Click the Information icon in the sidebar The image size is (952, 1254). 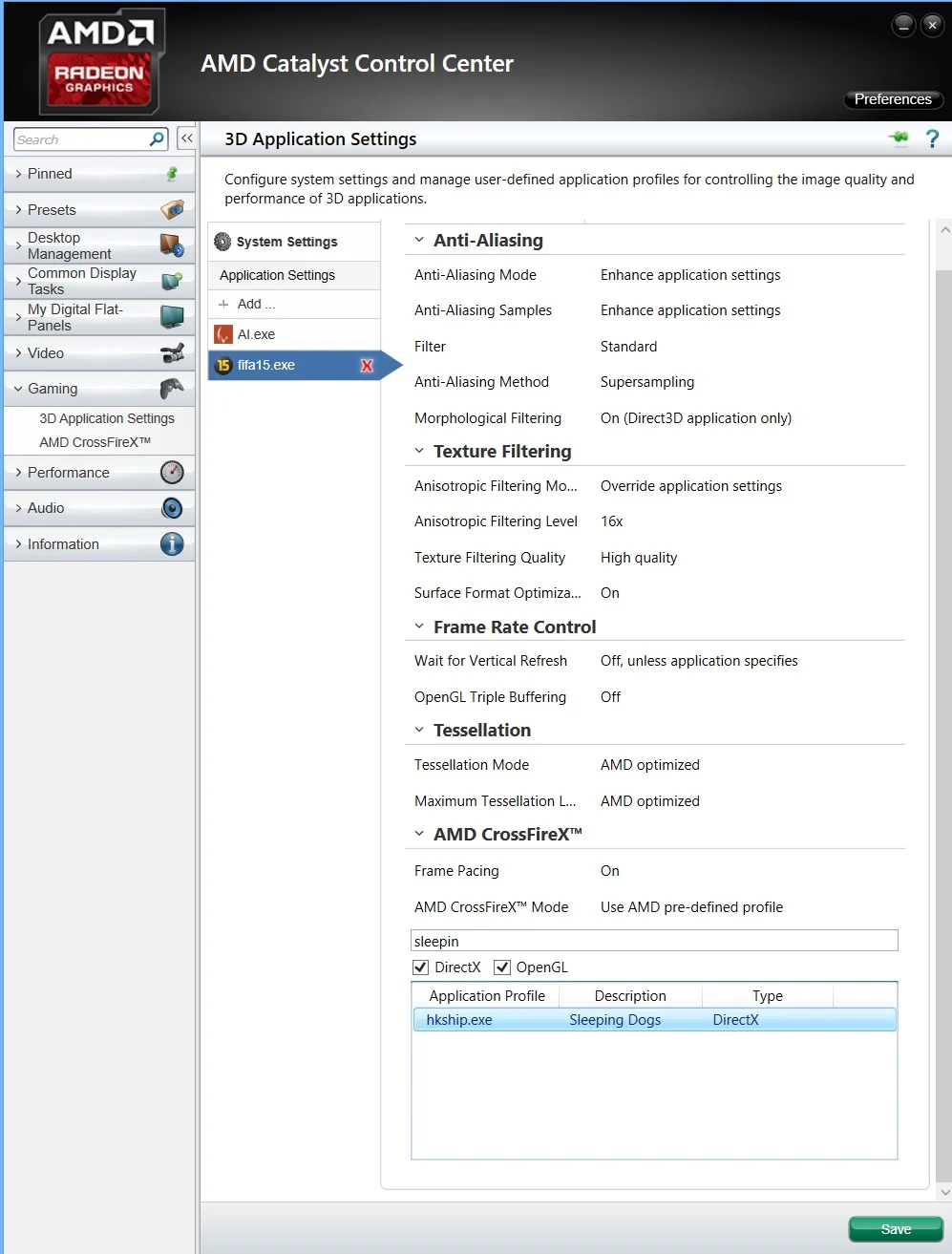tap(172, 544)
